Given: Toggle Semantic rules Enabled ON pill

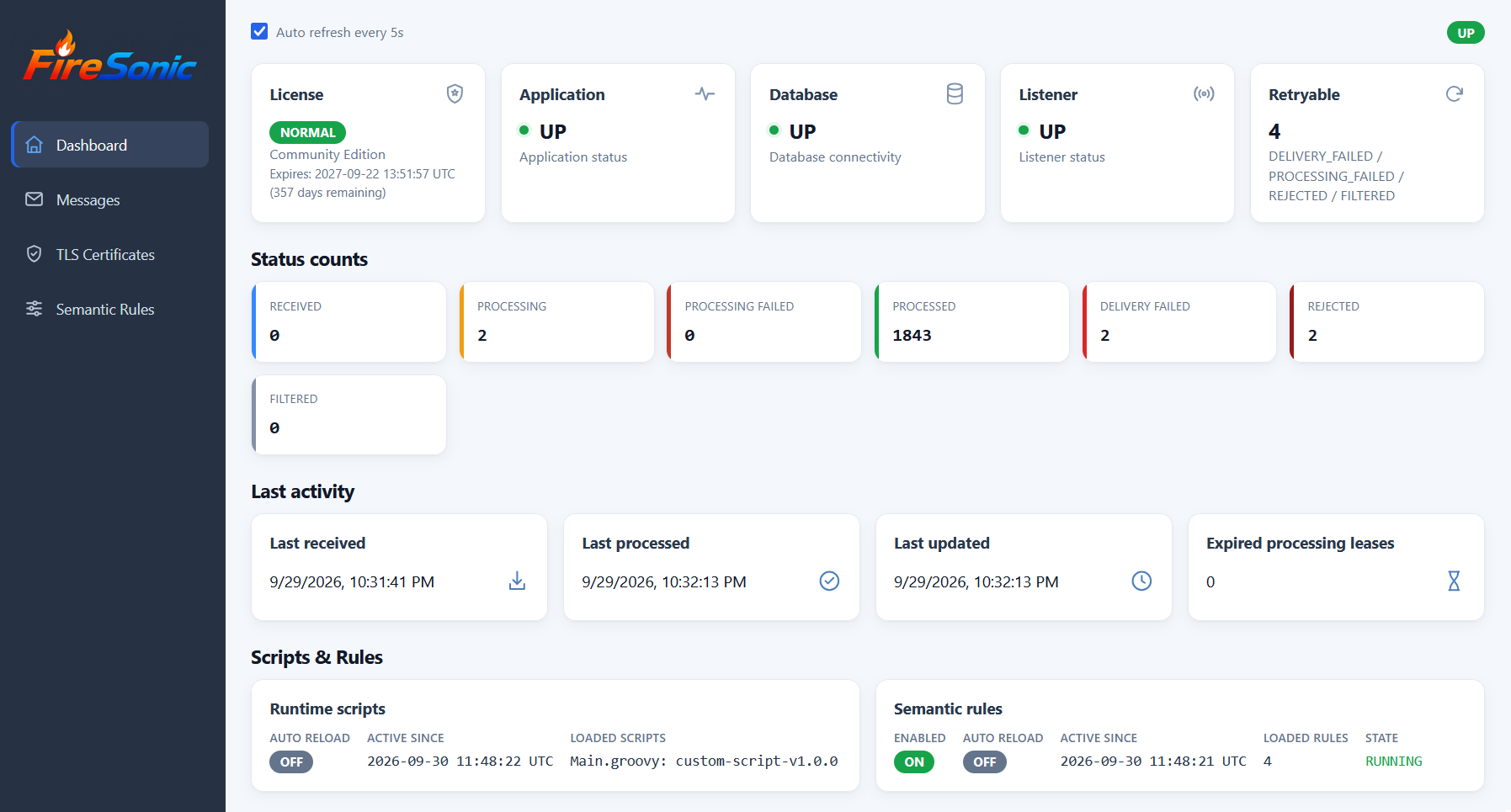Looking at the screenshot, I should 914,762.
